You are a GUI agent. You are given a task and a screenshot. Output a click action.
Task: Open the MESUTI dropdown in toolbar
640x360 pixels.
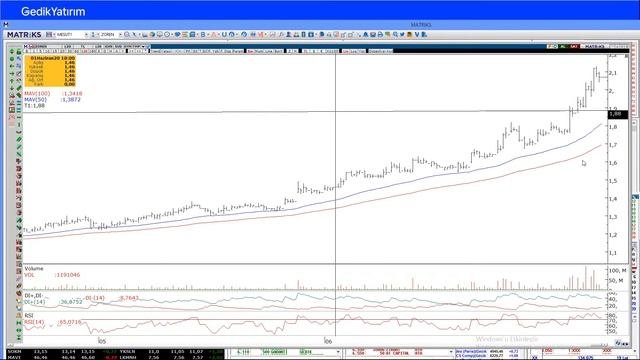coord(86,35)
